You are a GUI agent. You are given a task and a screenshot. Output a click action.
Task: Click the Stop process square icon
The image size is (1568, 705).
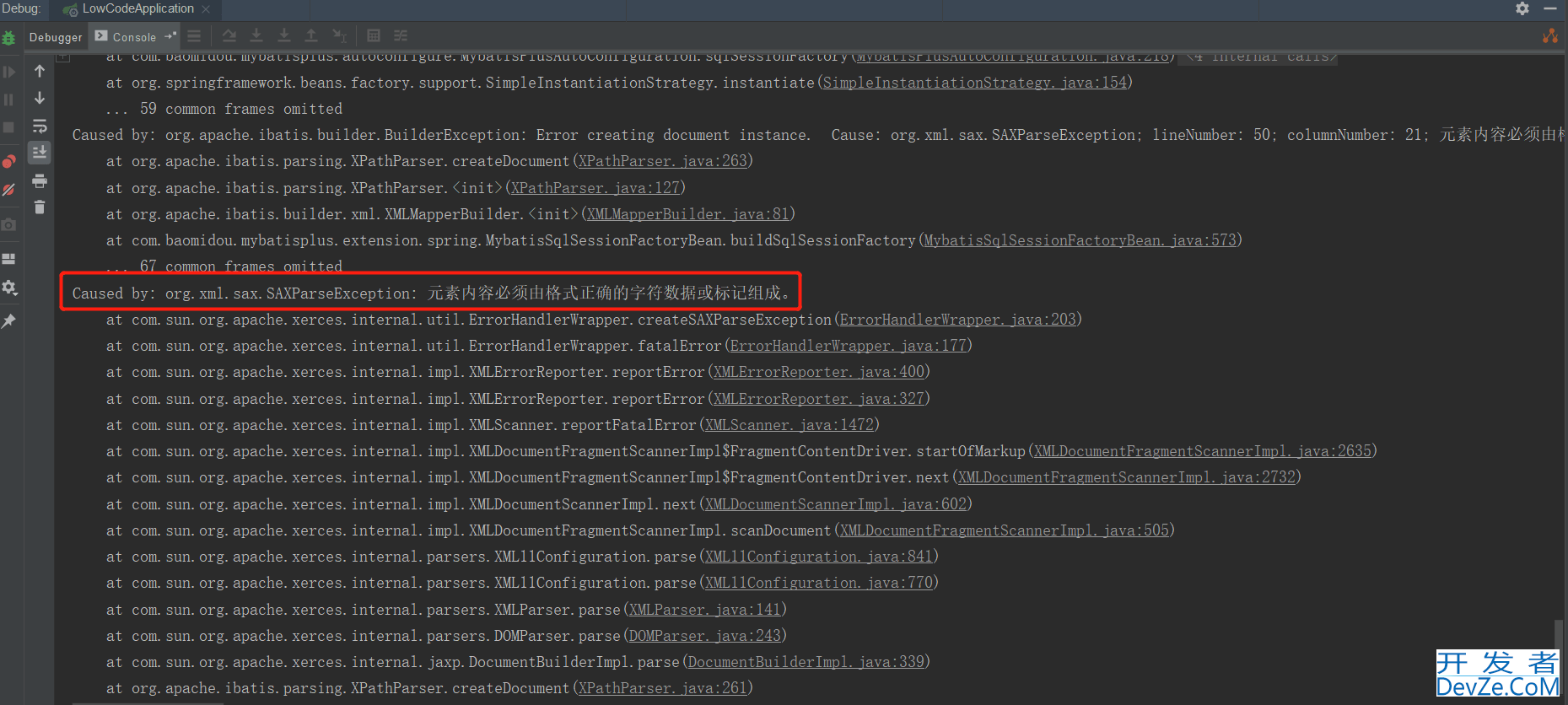(9, 126)
